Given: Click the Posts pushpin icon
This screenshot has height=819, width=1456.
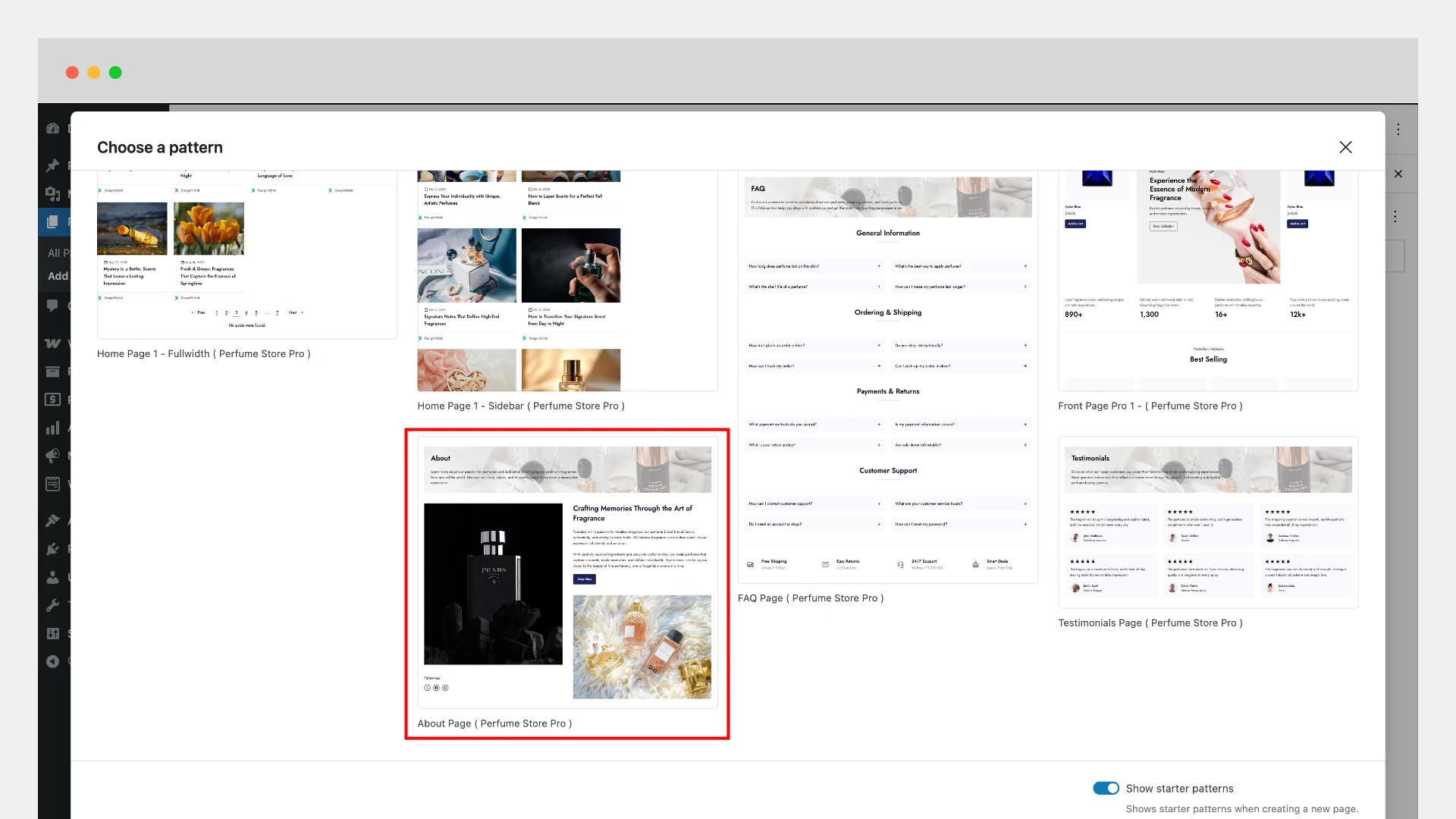Looking at the screenshot, I should tap(52, 165).
